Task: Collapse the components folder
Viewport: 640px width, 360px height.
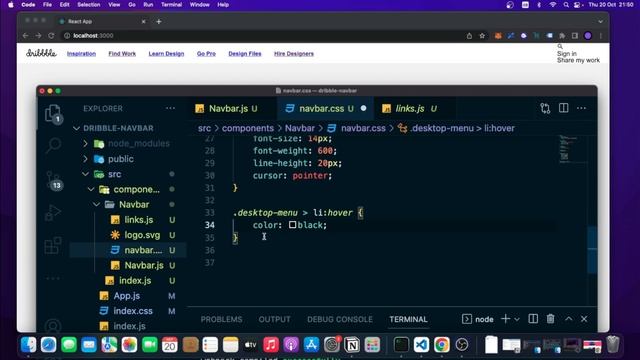Action: pyautogui.click(x=91, y=189)
